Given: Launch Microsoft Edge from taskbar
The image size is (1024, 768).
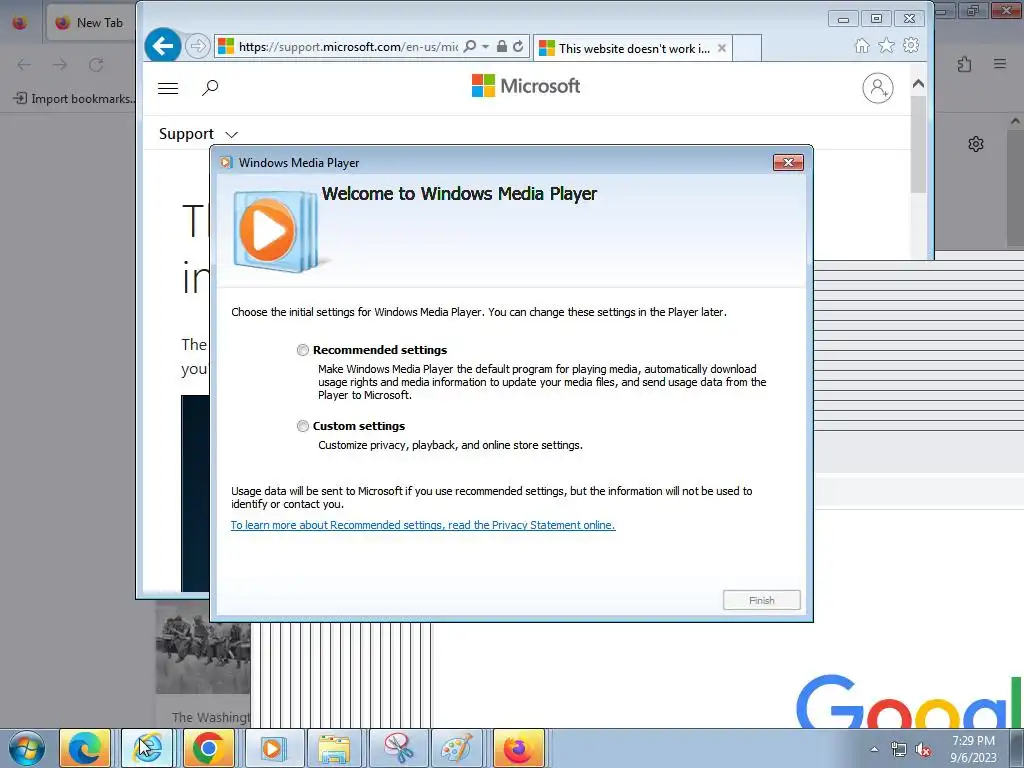Looking at the screenshot, I should (x=85, y=748).
